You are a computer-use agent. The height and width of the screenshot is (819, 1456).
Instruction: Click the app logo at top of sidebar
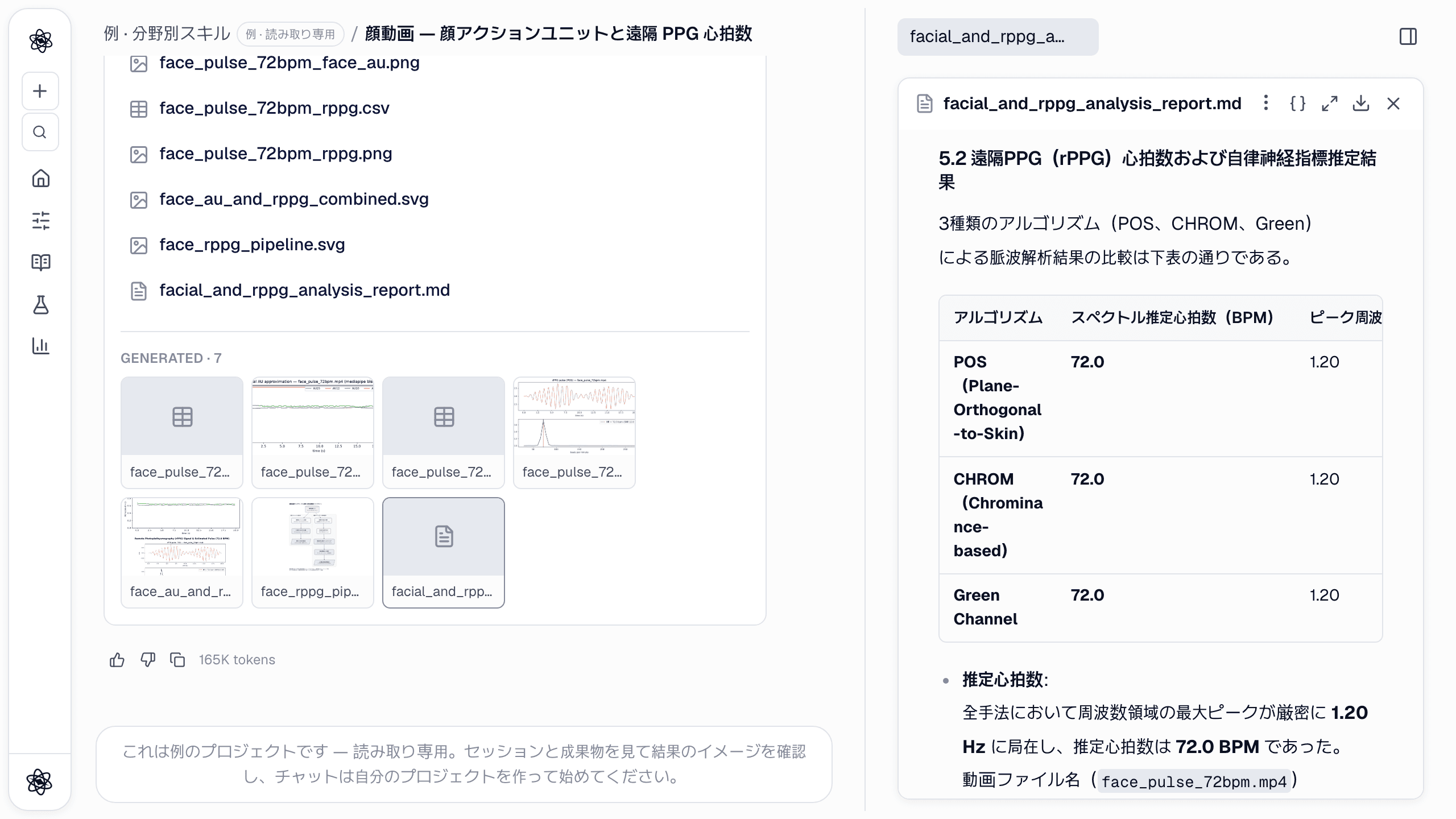click(x=40, y=41)
